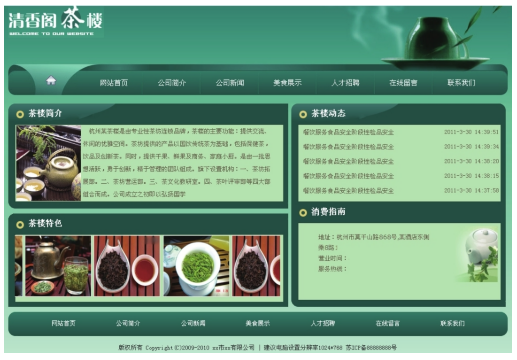The width and height of the screenshot is (517, 360).
Task: Open 公司简介 in top navigation
Action: coord(172,83)
